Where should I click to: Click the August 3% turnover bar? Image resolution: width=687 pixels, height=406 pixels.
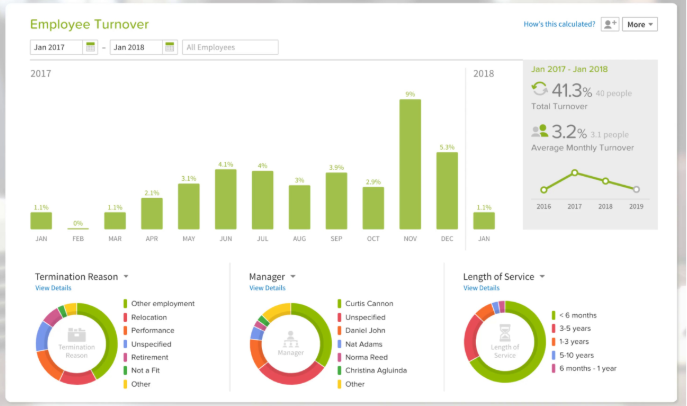tap(299, 207)
